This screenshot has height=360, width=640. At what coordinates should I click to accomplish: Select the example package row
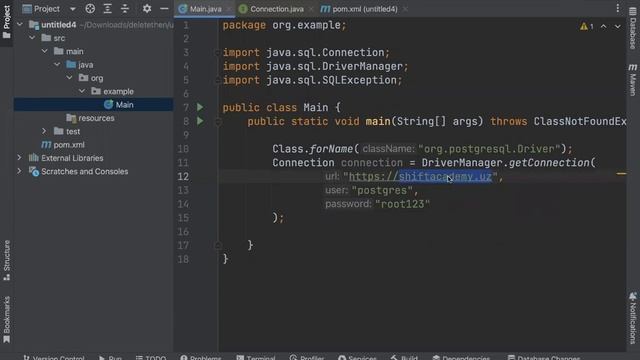tap(93, 91)
